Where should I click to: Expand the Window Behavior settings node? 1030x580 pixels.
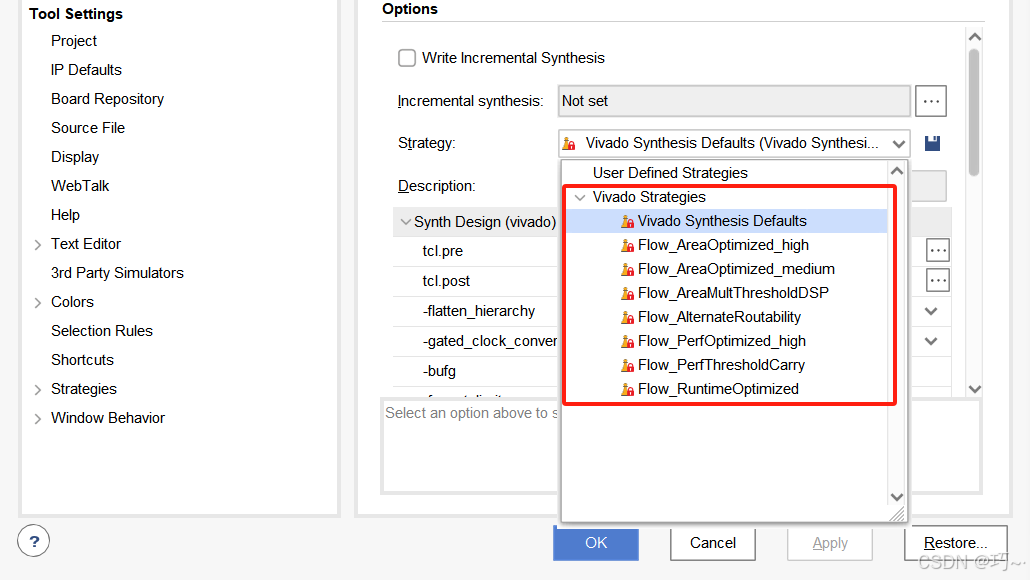[37, 418]
